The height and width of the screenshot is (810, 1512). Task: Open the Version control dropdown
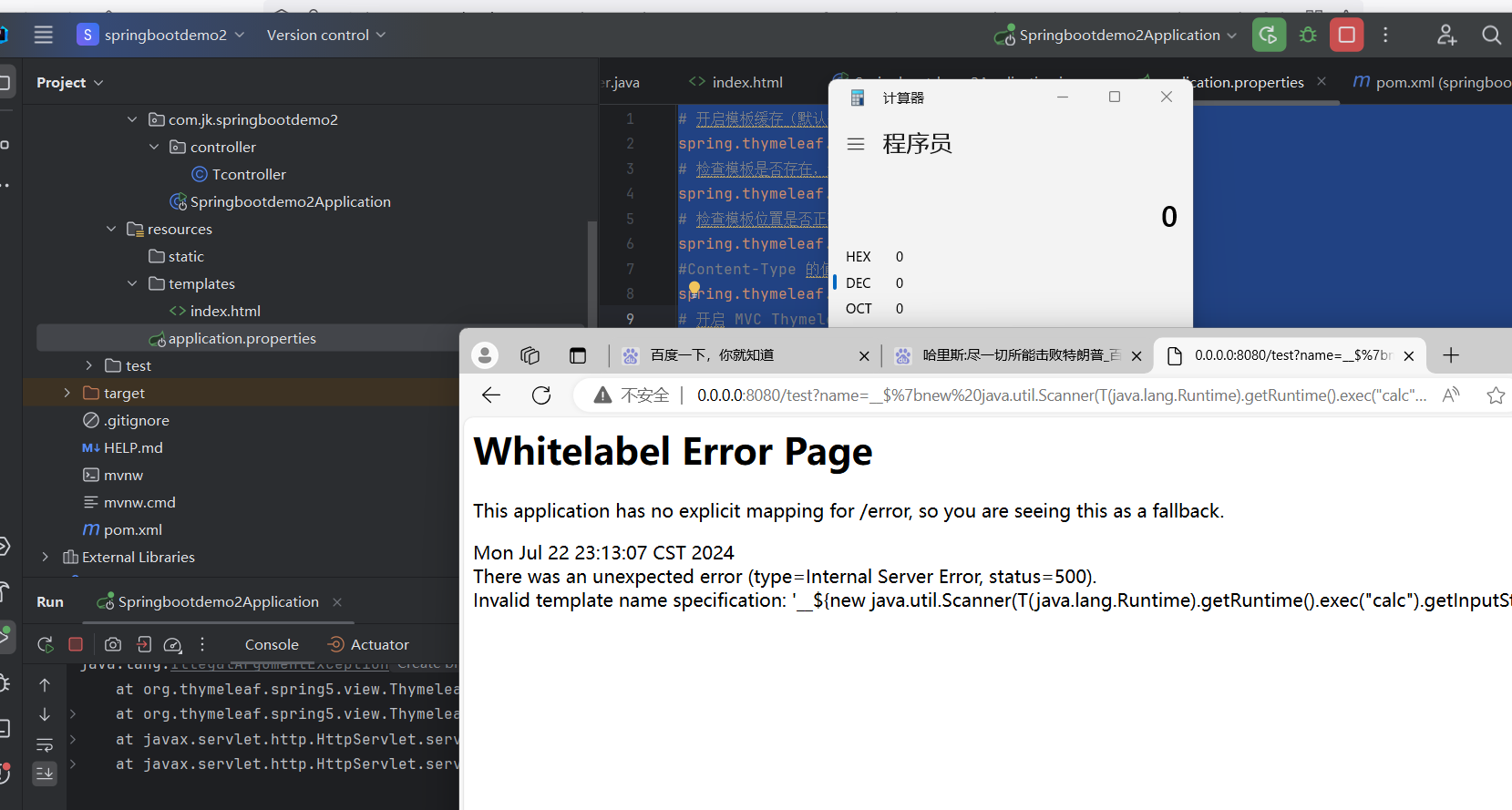tap(325, 35)
